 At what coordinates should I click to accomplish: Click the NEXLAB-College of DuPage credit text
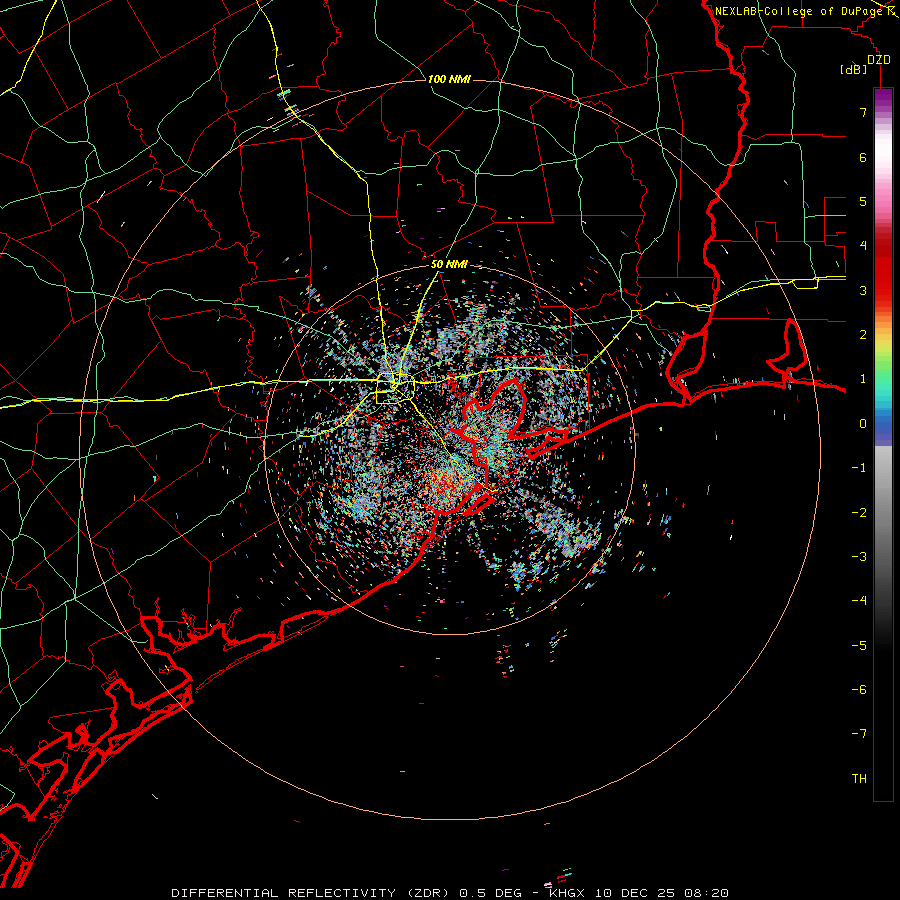tap(799, 11)
